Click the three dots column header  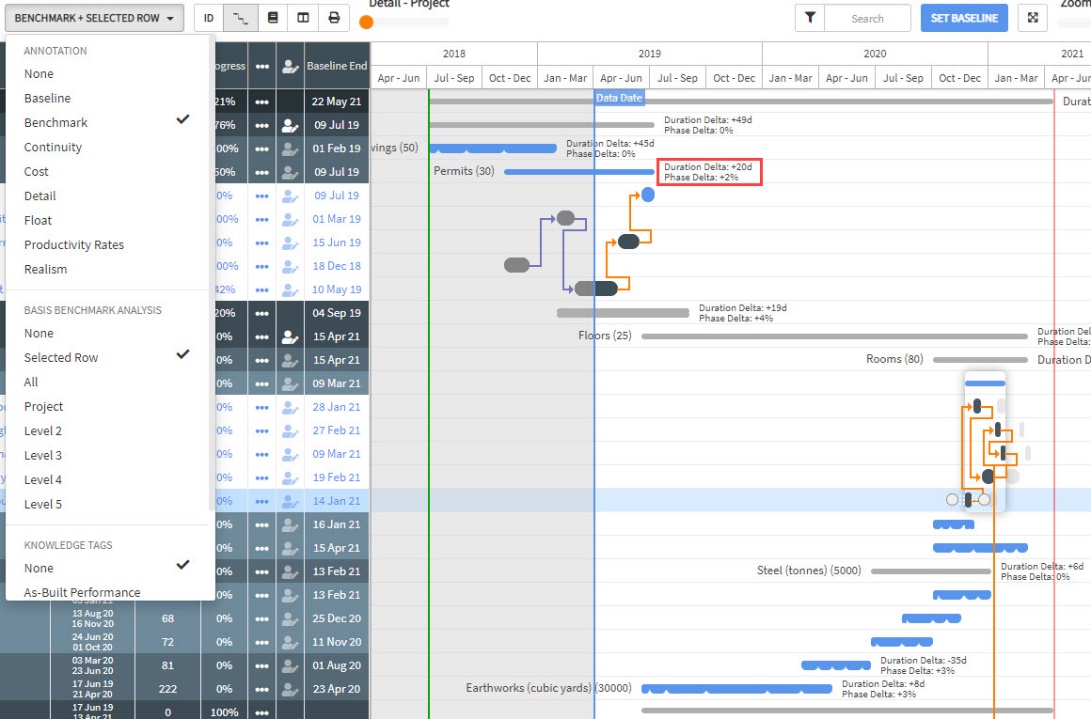click(x=262, y=66)
